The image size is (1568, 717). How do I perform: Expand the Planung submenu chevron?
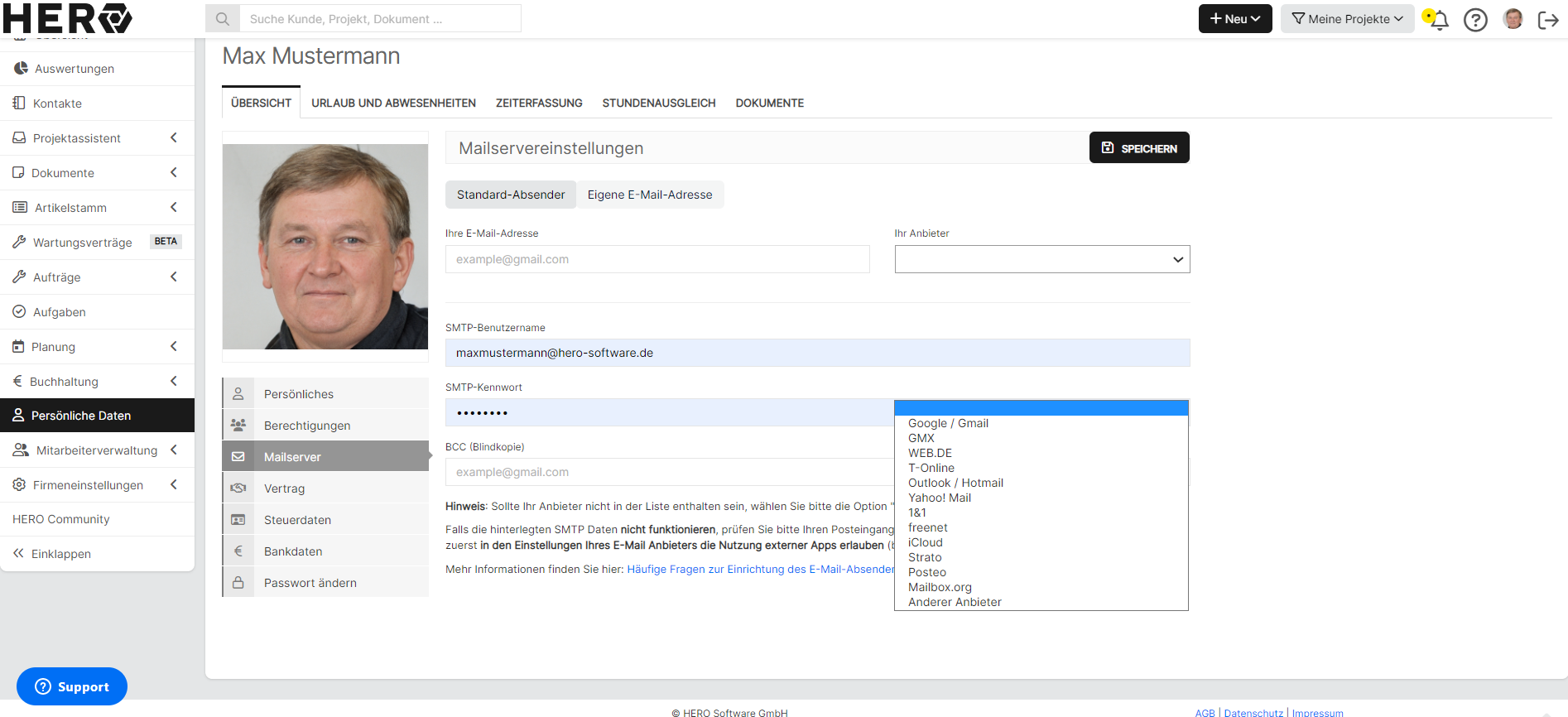point(174,346)
